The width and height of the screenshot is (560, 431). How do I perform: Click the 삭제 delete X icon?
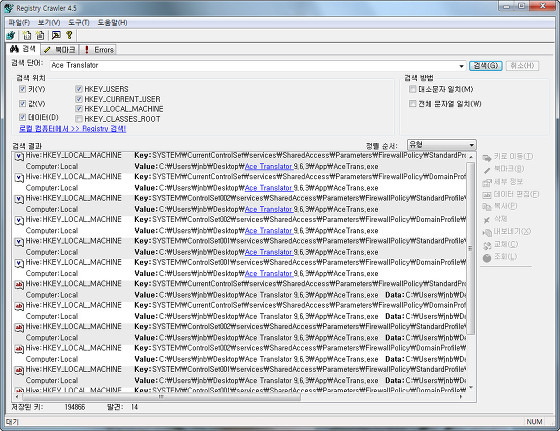pos(486,220)
